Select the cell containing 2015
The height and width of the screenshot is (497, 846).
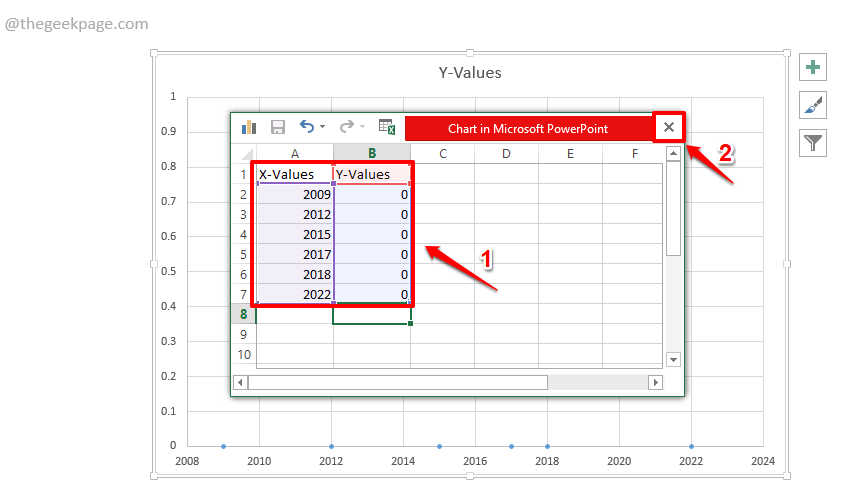(295, 234)
